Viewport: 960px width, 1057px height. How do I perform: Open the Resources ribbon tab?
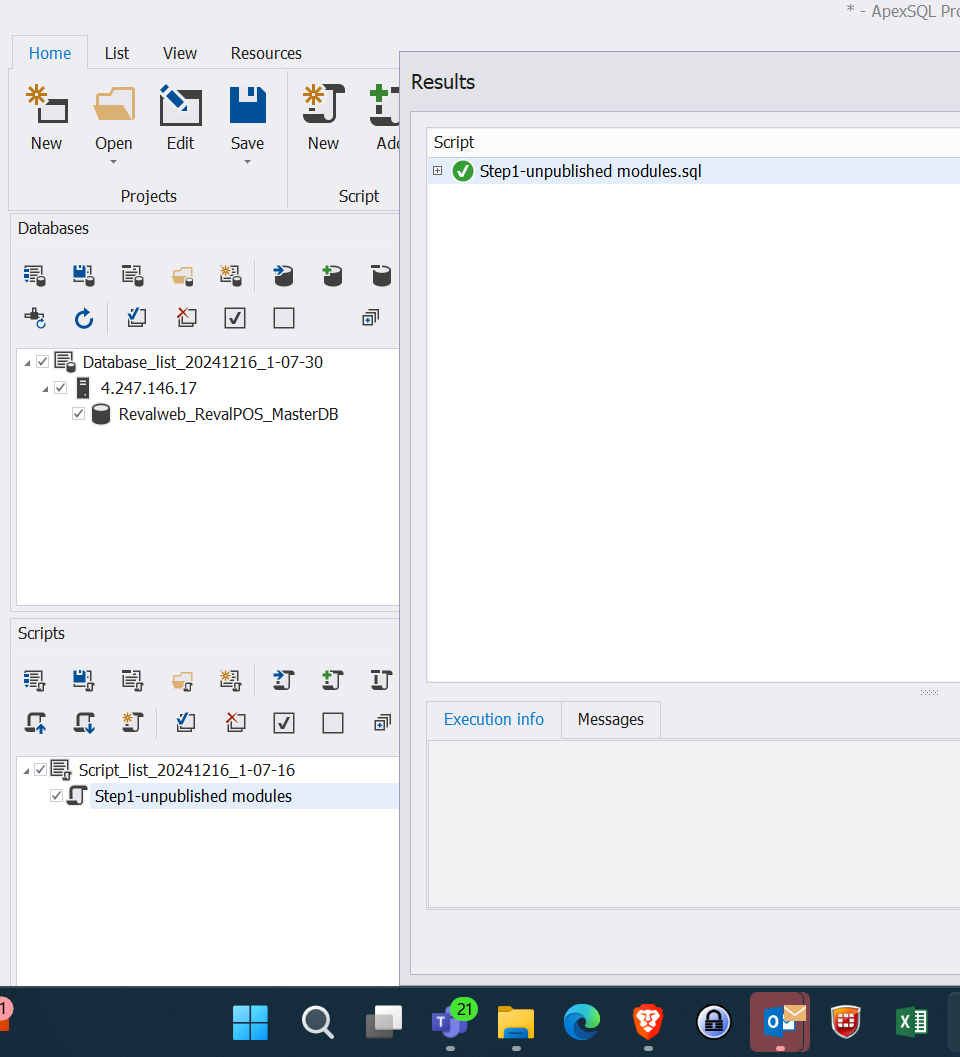pyautogui.click(x=266, y=53)
